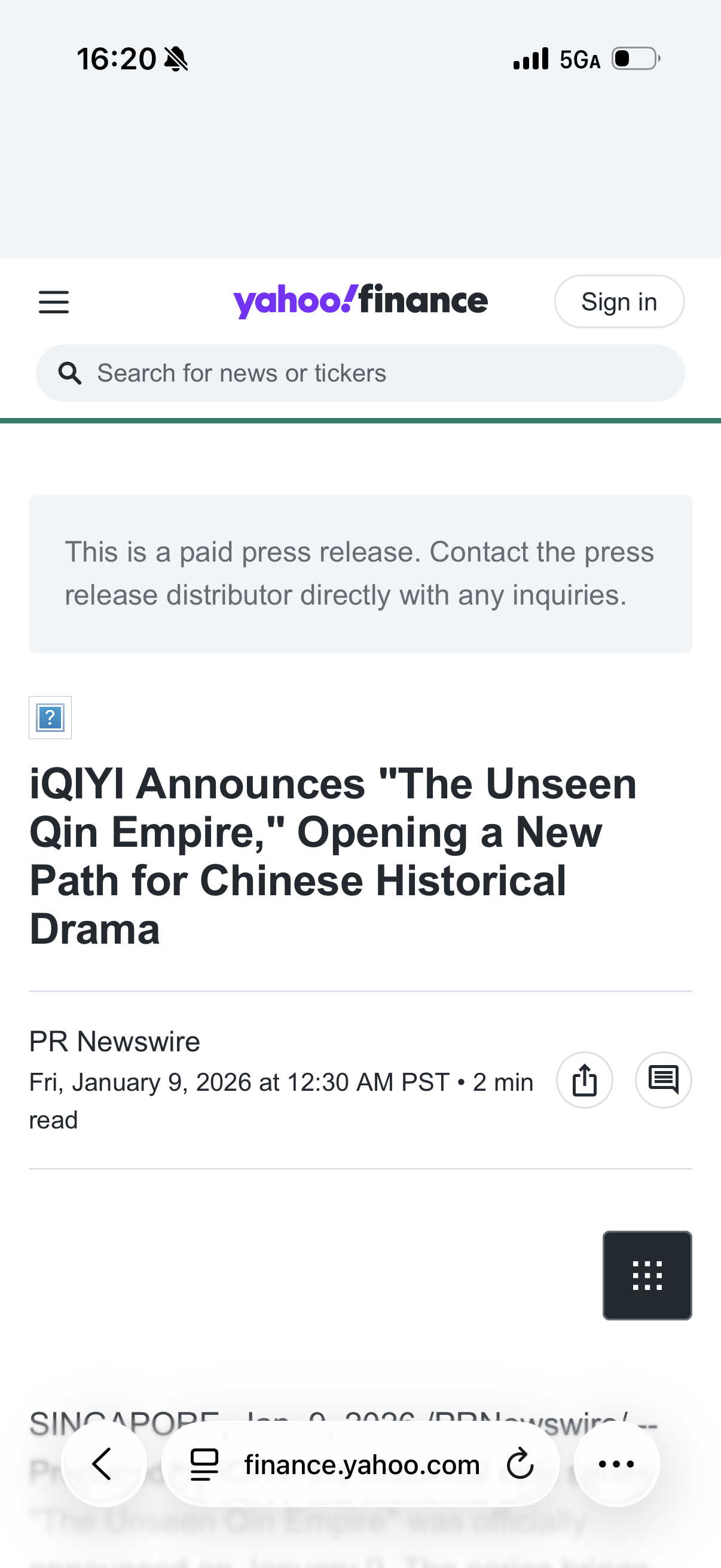Image resolution: width=721 pixels, height=1568 pixels.
Task: Reload the page with refresh icon
Action: pyautogui.click(x=520, y=1464)
